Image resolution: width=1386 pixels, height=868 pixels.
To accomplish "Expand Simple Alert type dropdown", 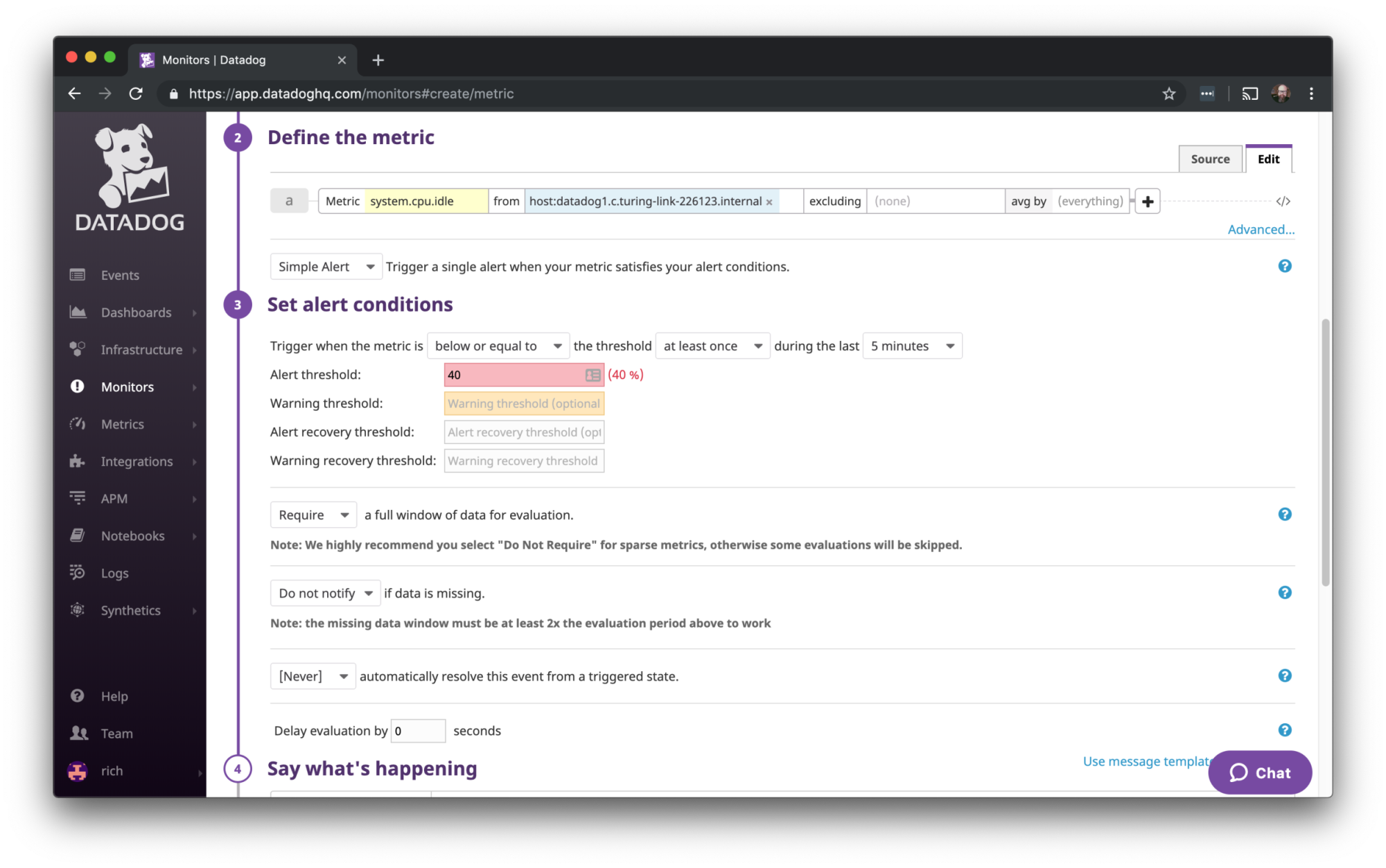I will click(x=325, y=266).
